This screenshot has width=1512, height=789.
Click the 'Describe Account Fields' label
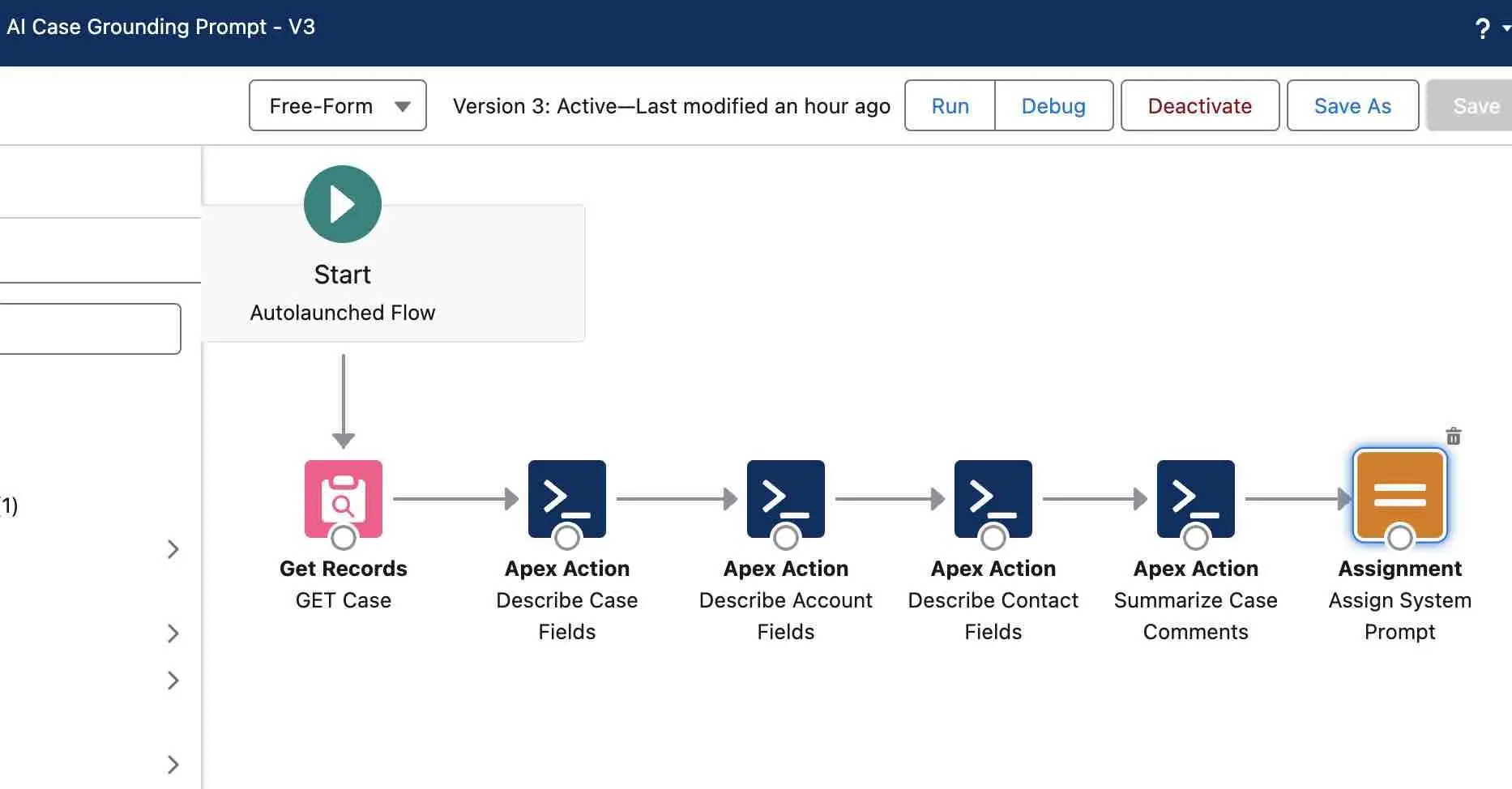click(786, 616)
